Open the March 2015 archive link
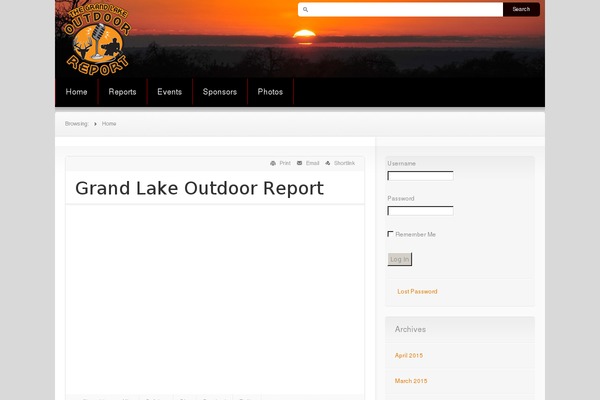 pos(411,381)
